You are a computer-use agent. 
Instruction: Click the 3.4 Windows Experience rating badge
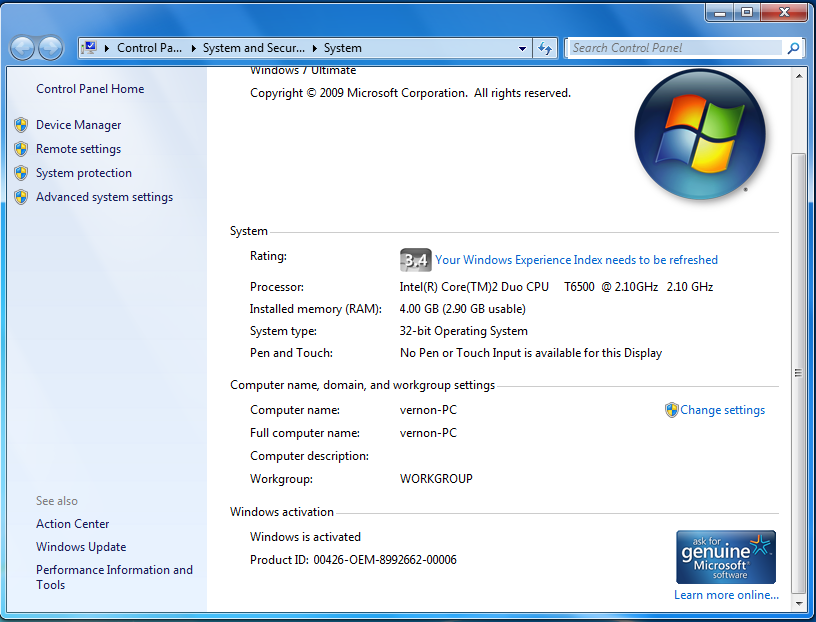pyautogui.click(x=415, y=260)
